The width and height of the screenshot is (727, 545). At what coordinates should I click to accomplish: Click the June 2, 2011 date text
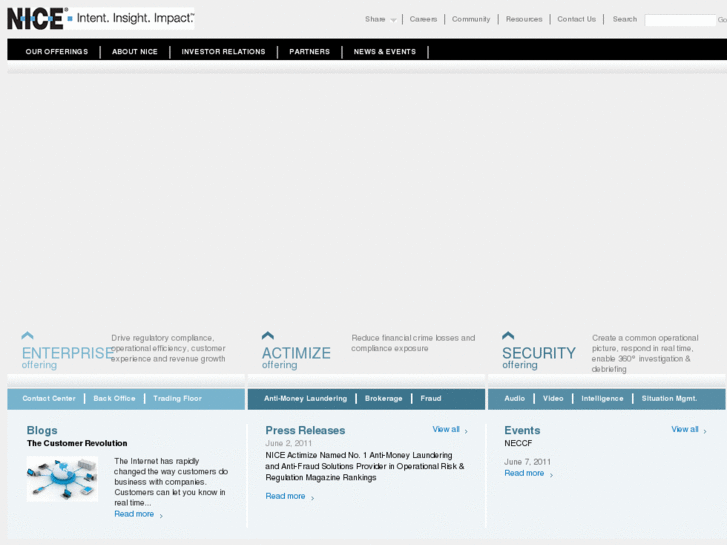[x=288, y=443]
